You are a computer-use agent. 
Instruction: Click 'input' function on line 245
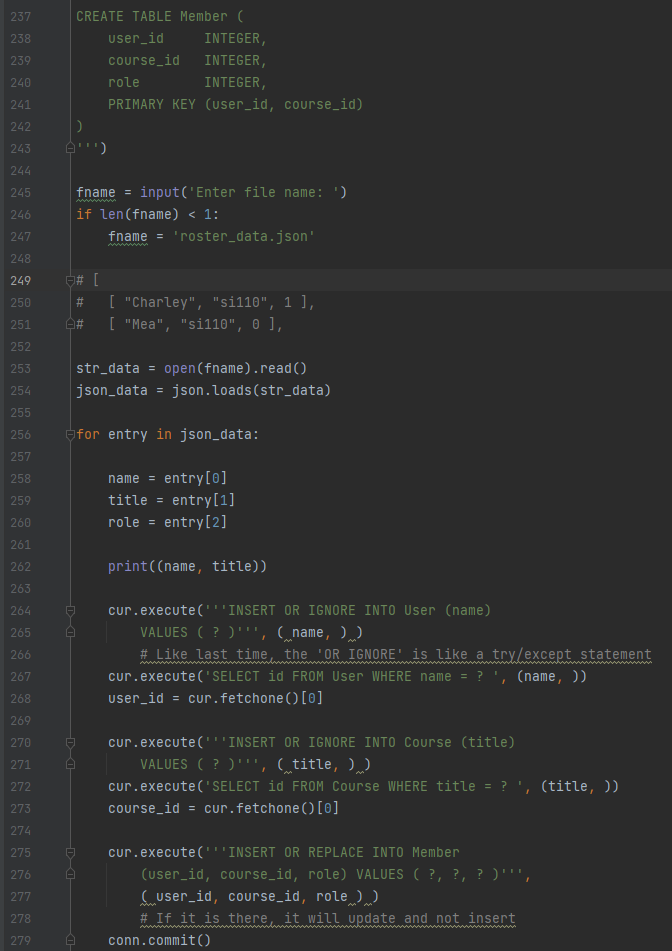coord(160,192)
